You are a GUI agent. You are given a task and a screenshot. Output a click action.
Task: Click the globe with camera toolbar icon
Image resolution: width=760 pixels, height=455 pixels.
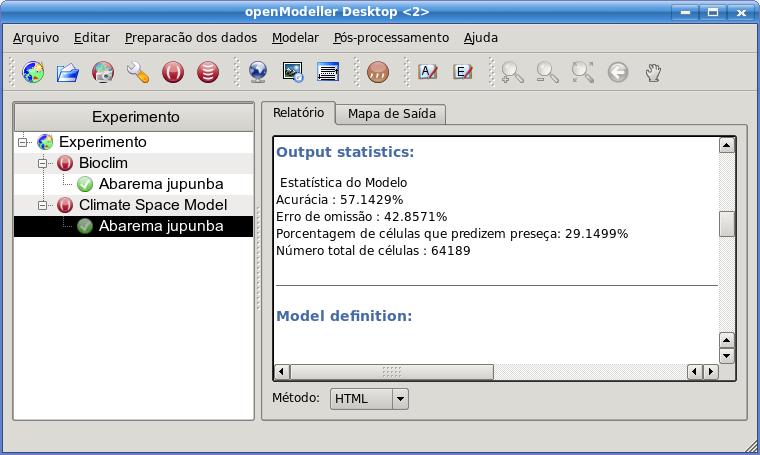click(103, 72)
